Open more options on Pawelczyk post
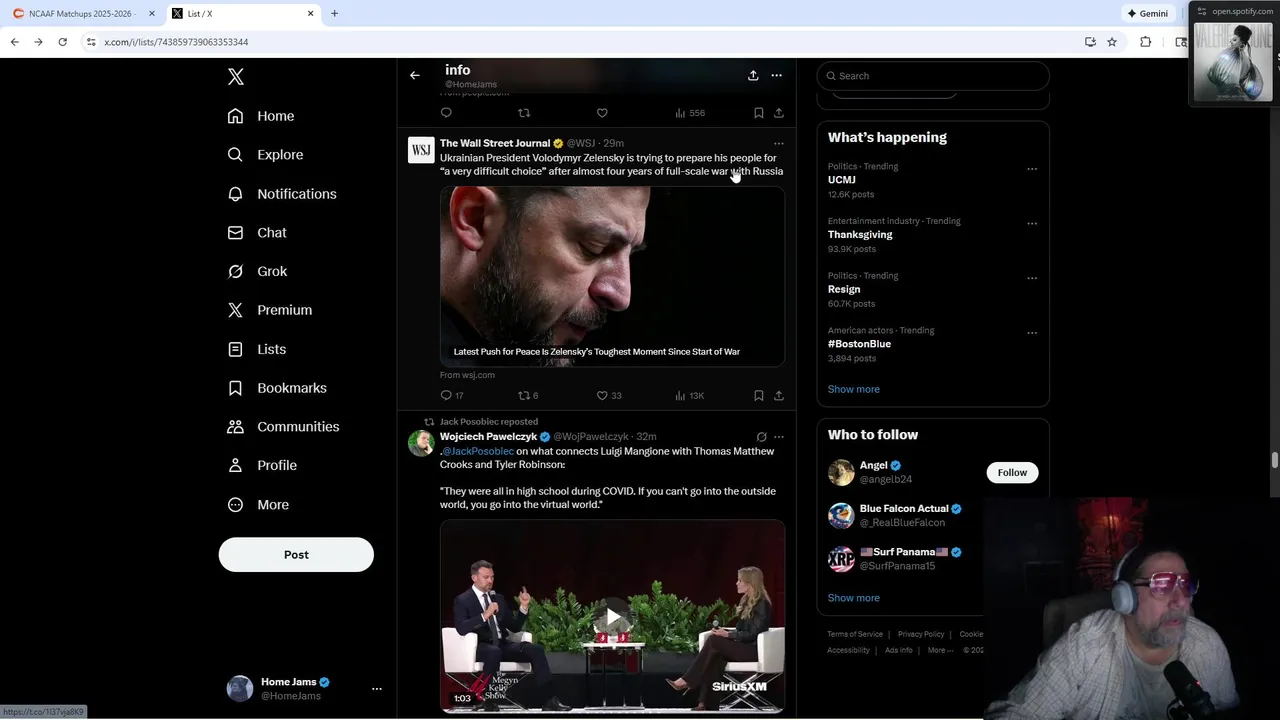This screenshot has width=1280, height=720. click(x=779, y=437)
